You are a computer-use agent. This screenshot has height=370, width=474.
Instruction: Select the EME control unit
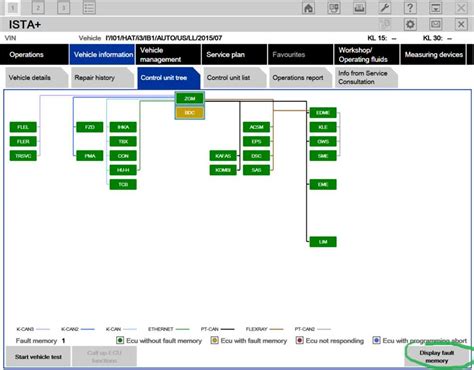click(x=323, y=184)
